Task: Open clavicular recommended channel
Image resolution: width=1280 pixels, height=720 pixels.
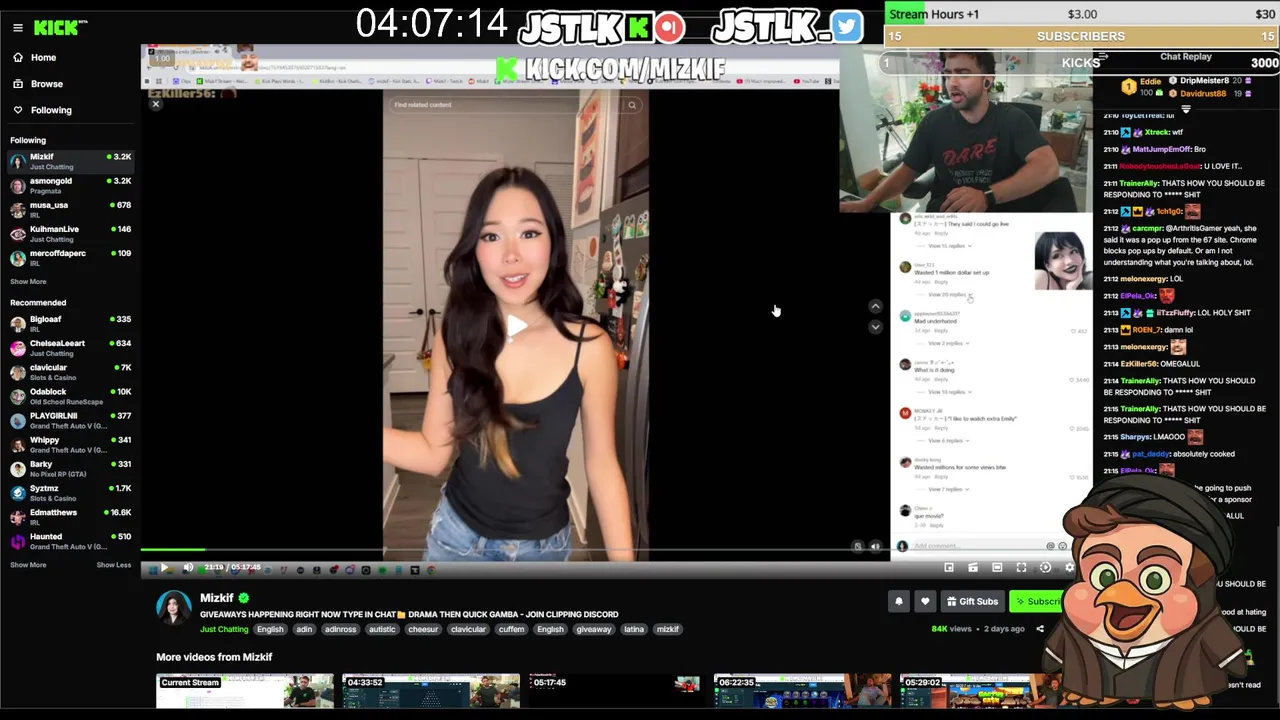Action: click(x=70, y=372)
